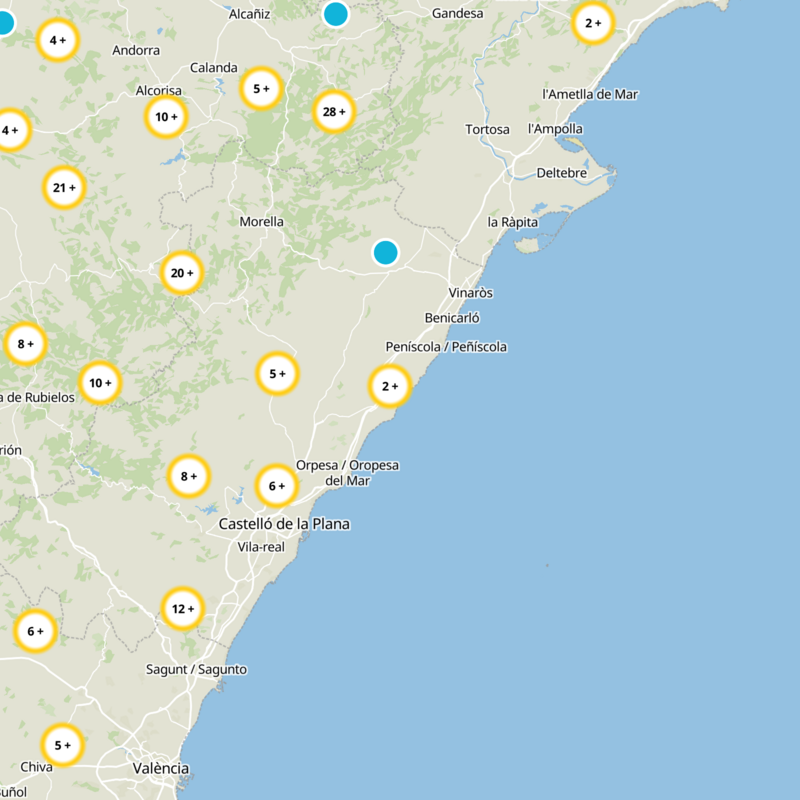Click the Peníscola / Peñíscola label

pos(446,347)
